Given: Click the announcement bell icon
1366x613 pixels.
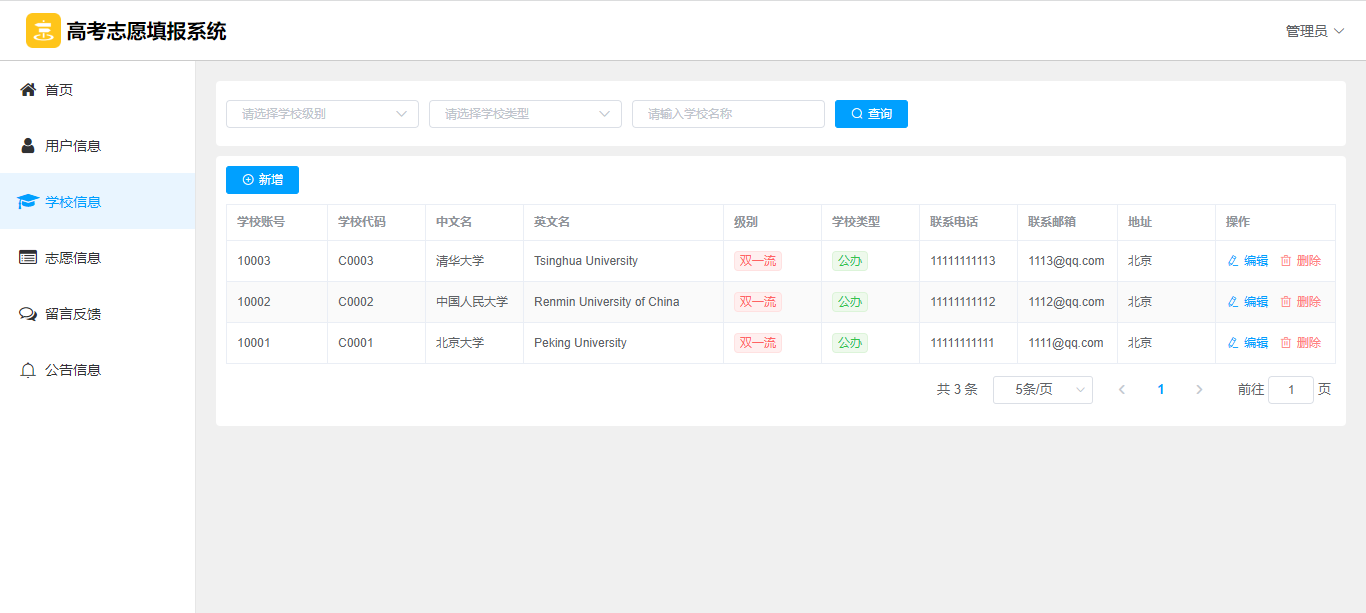Looking at the screenshot, I should (x=28, y=370).
